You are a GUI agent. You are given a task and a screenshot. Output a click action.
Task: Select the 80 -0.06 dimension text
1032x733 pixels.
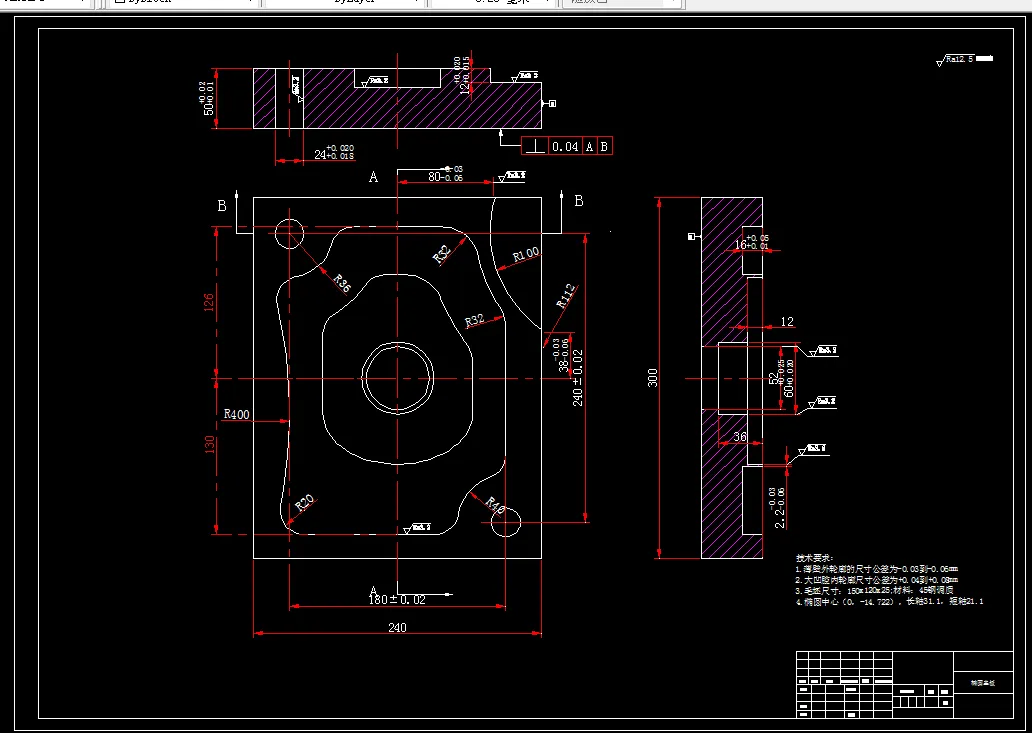[446, 174]
